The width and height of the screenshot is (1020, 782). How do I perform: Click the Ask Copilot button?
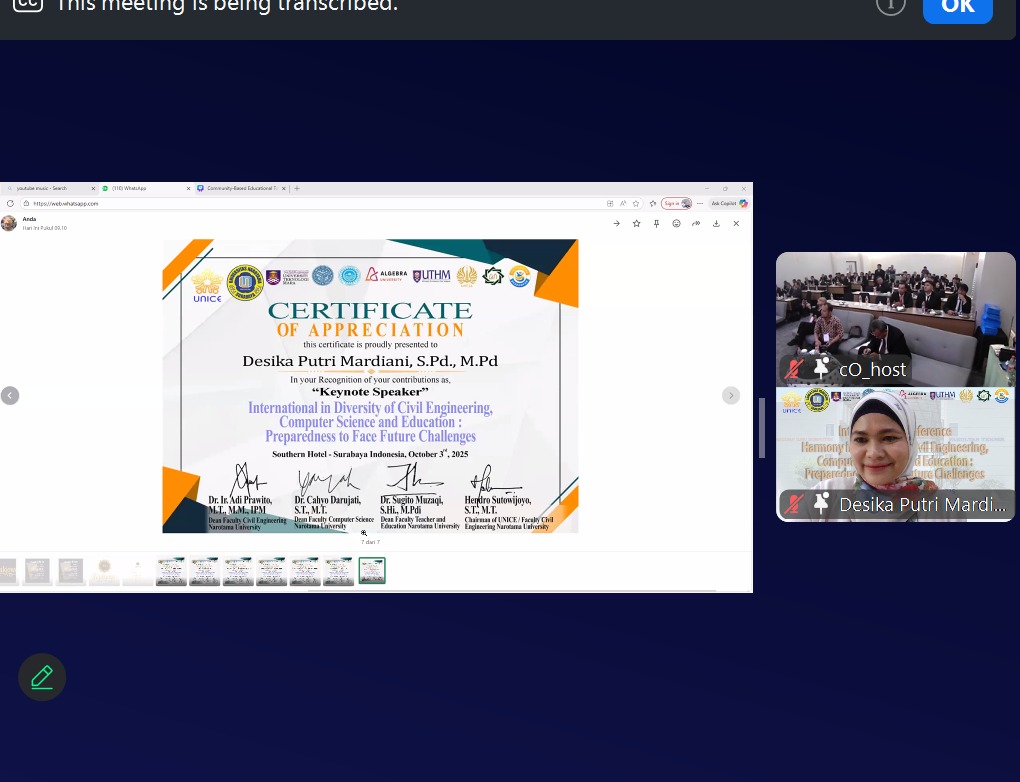coord(724,203)
